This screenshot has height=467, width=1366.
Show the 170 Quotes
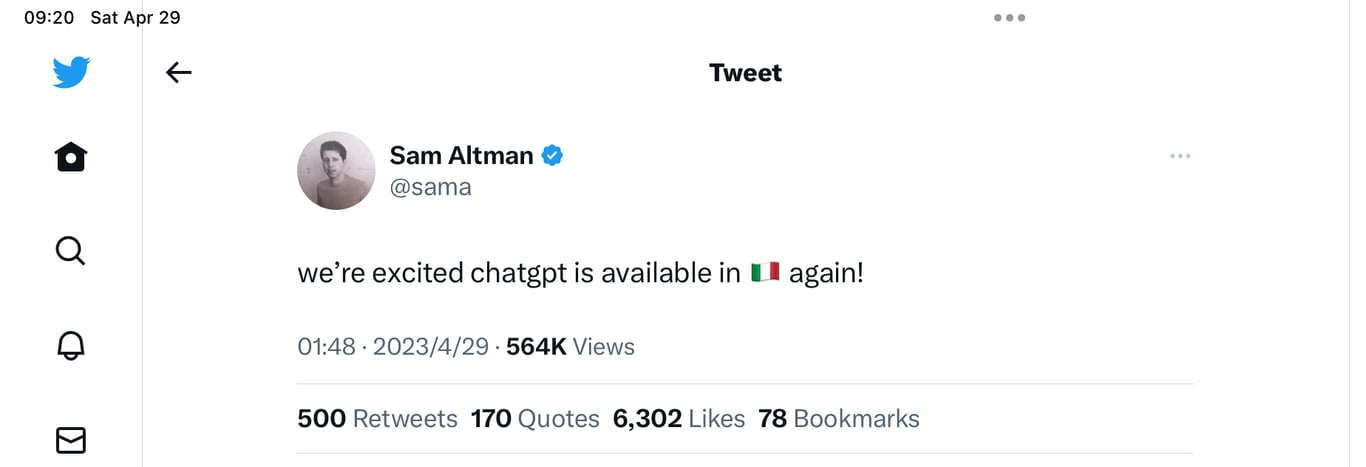click(x=535, y=419)
